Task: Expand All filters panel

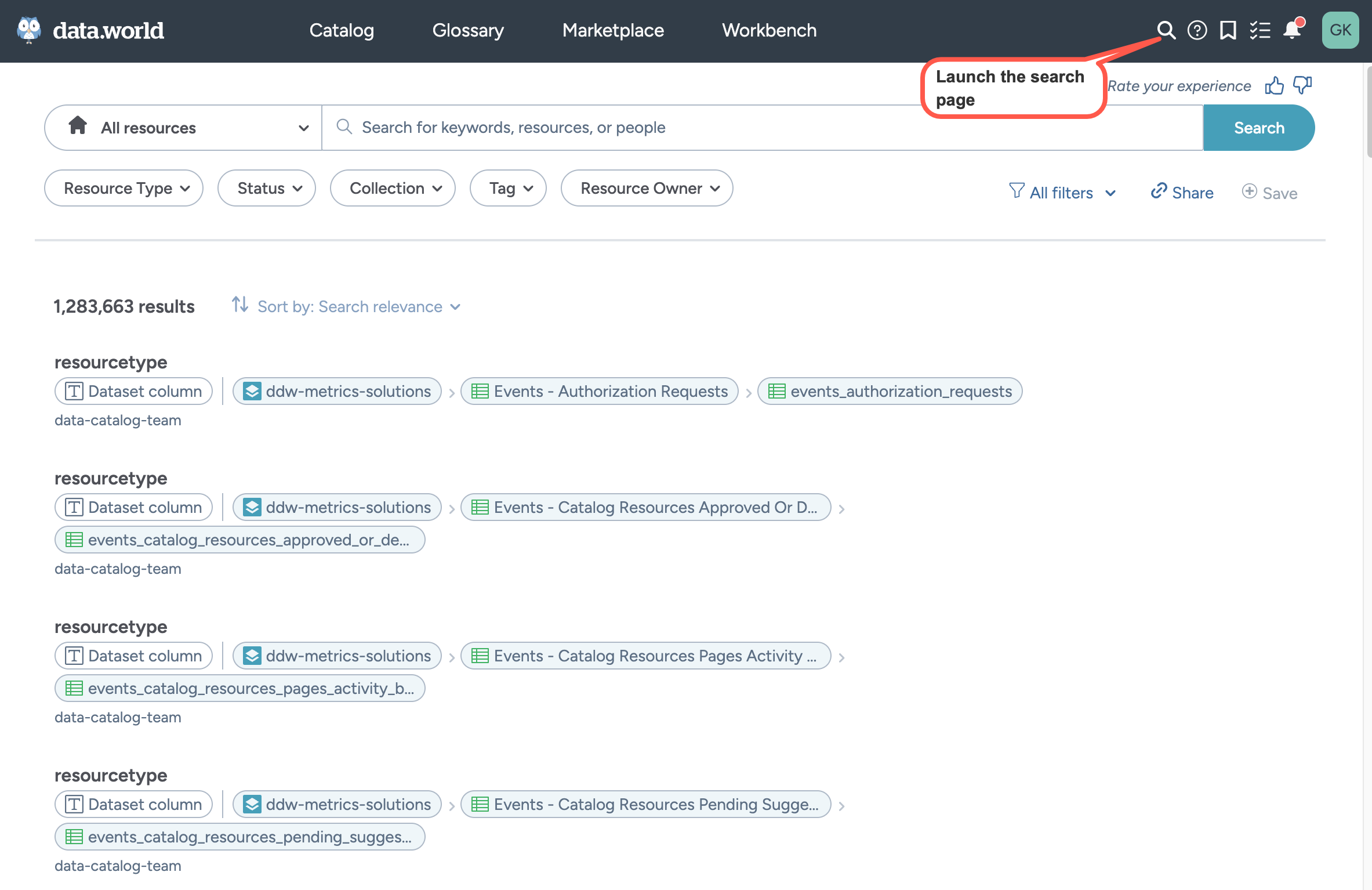Action: pyautogui.click(x=1062, y=193)
